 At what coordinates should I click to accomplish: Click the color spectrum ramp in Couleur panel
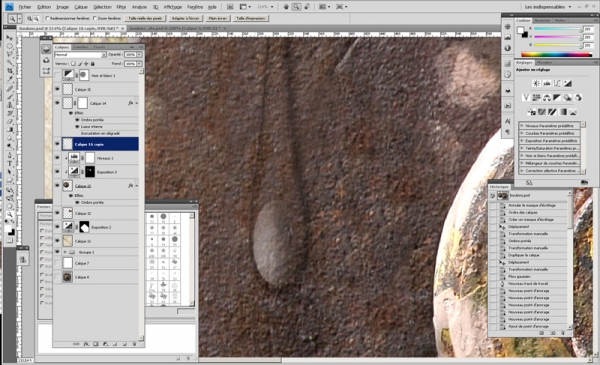[557, 54]
